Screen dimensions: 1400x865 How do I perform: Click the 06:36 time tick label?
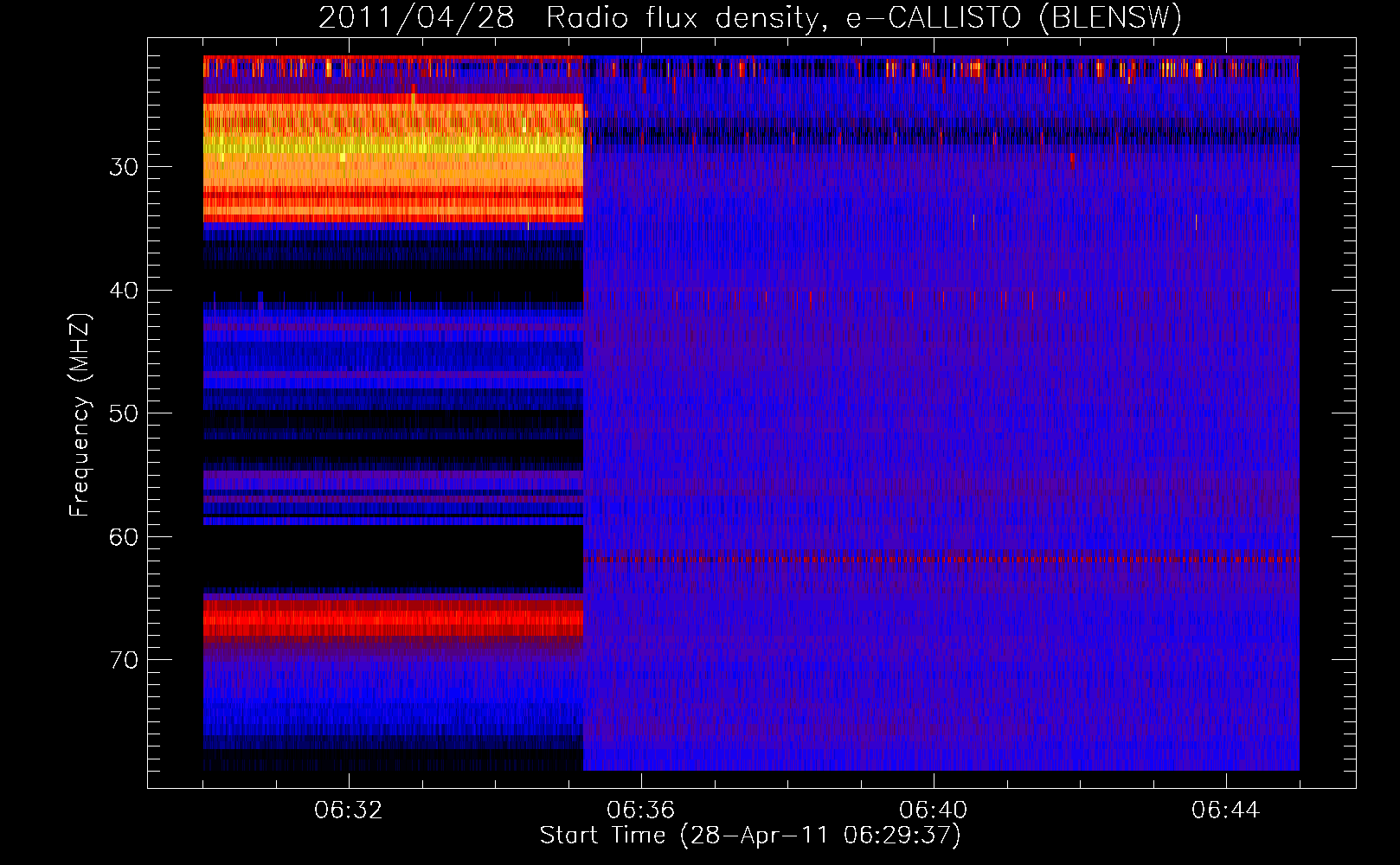(x=641, y=811)
